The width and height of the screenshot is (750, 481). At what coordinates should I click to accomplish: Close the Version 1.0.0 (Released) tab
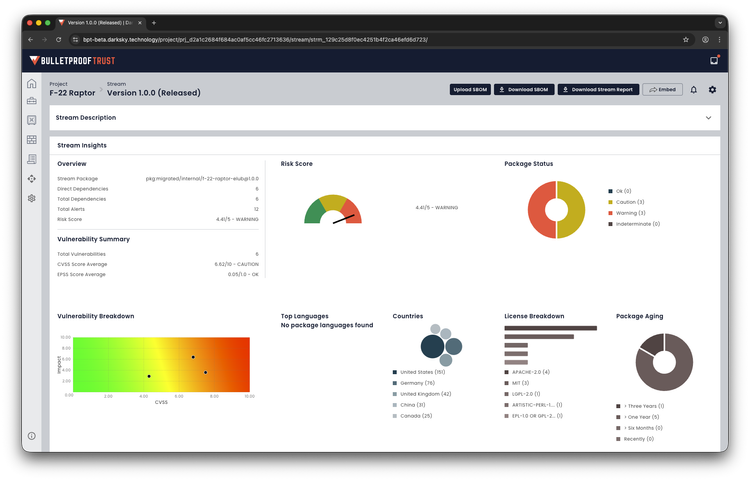pyautogui.click(x=140, y=22)
